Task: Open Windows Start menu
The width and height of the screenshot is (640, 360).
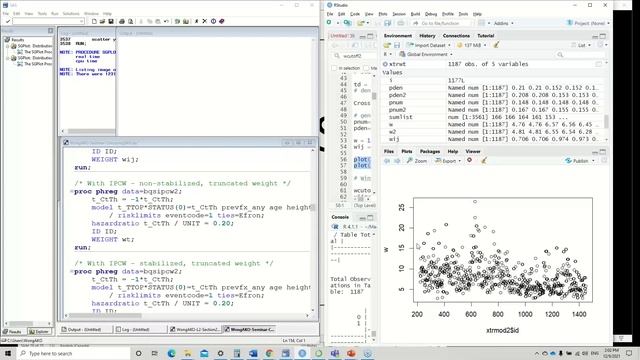Action: point(8,353)
